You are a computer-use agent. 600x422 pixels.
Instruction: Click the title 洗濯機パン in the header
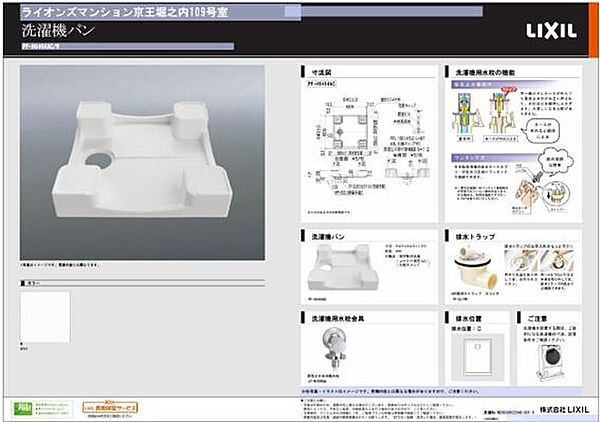click(x=58, y=30)
